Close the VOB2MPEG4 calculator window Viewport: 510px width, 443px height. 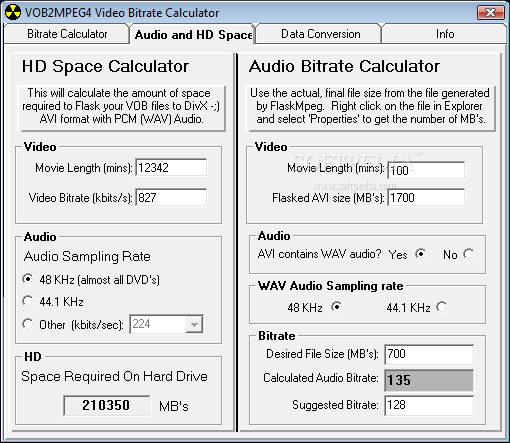coord(490,13)
